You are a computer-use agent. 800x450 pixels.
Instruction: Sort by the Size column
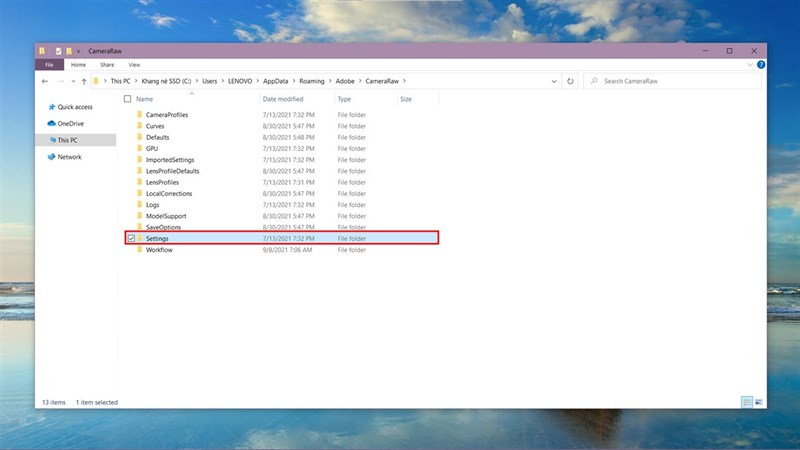point(406,99)
